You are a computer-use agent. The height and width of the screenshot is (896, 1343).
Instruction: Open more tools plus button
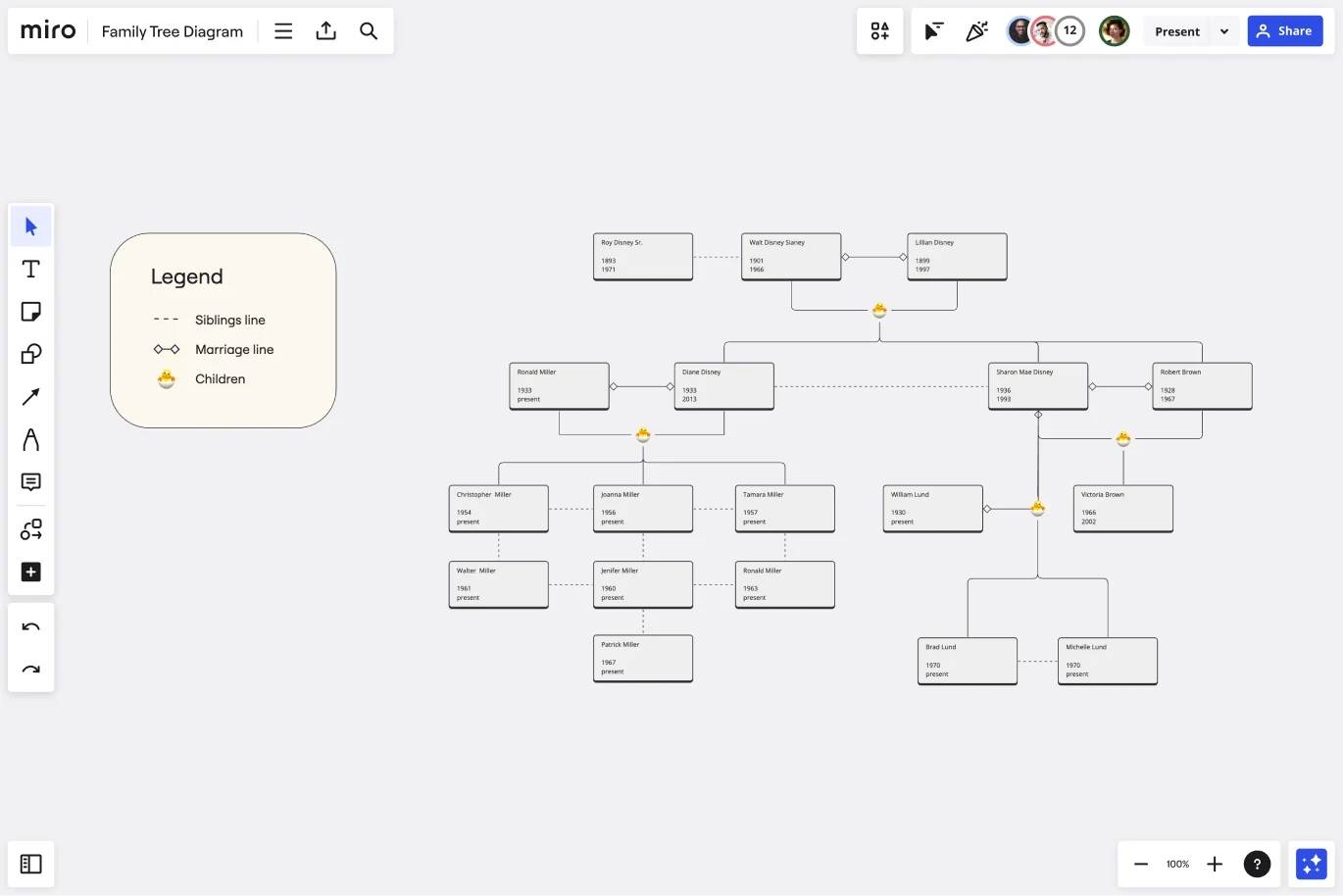[x=31, y=572]
